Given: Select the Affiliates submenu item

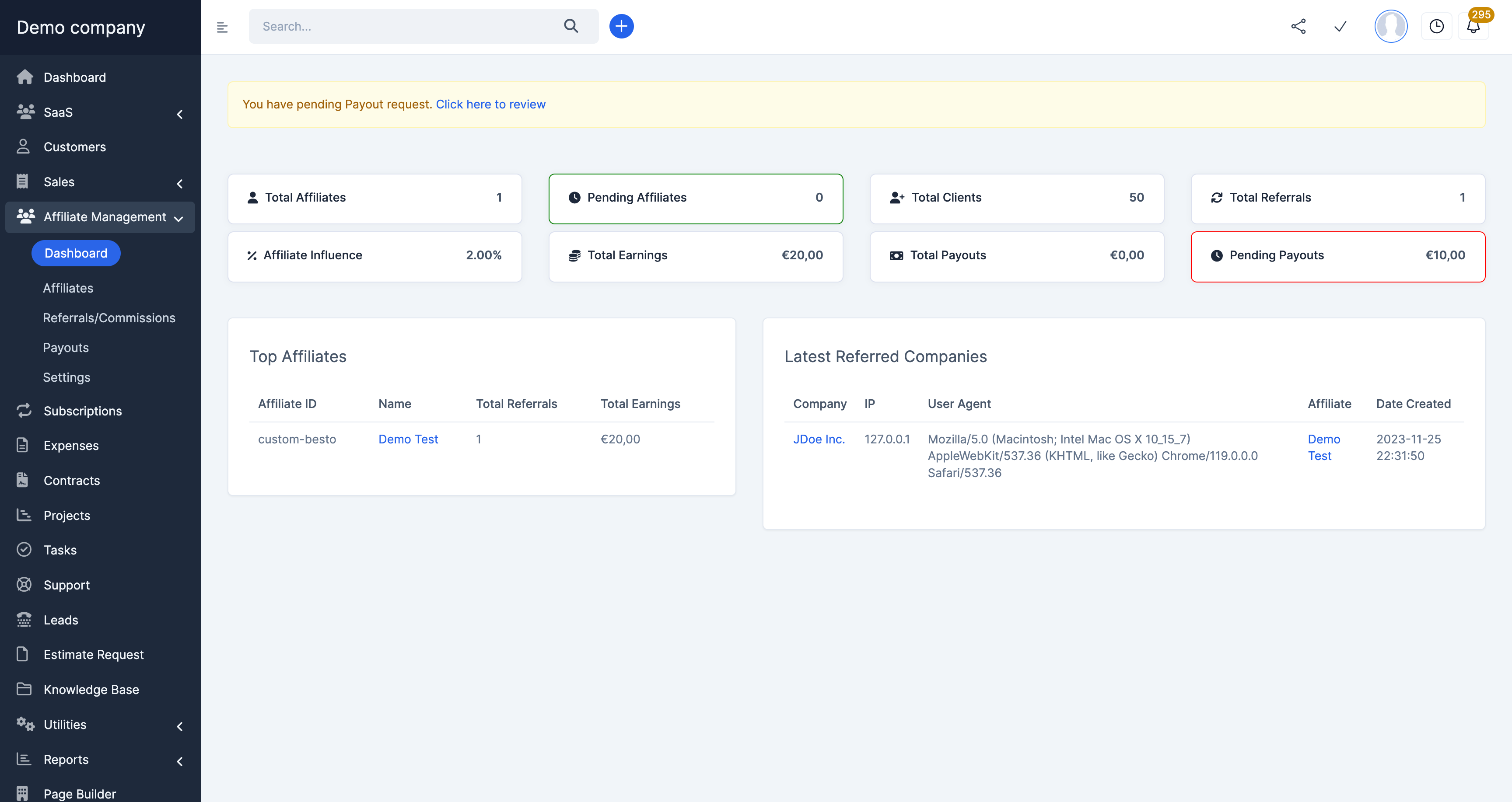Looking at the screenshot, I should click(x=68, y=288).
